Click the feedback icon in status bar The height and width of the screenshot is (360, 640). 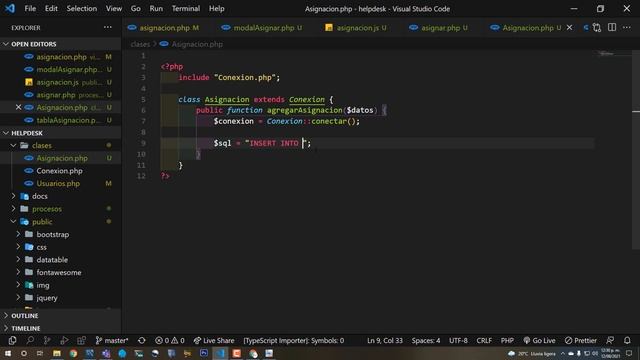pos(610,340)
